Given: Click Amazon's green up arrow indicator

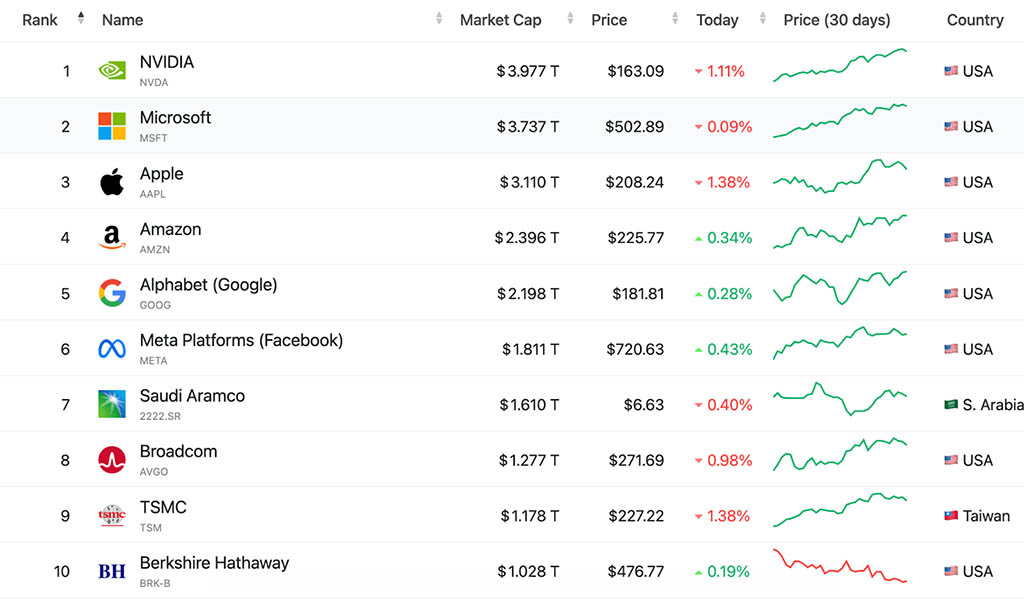Looking at the screenshot, I should [698, 238].
